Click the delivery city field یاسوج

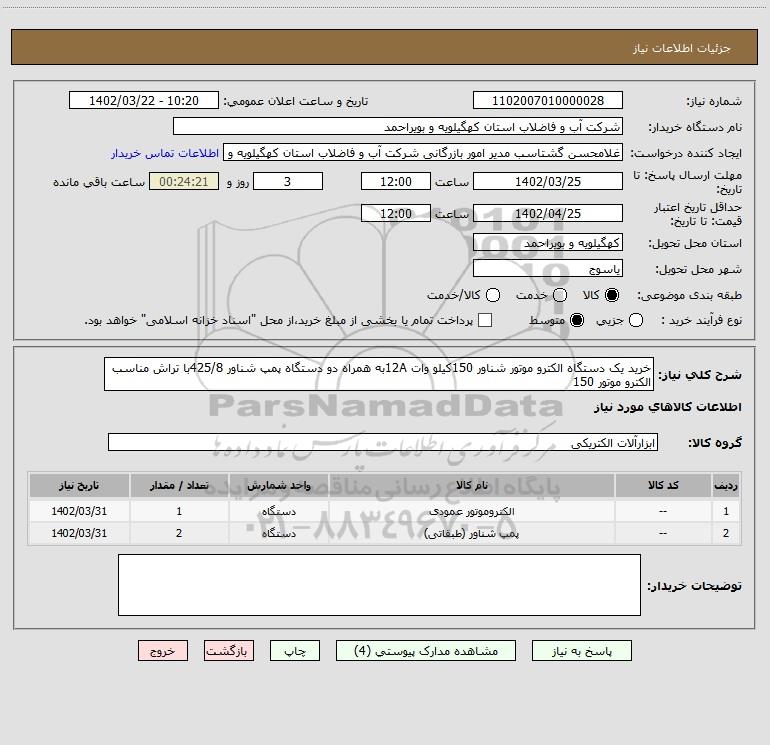tap(548, 269)
